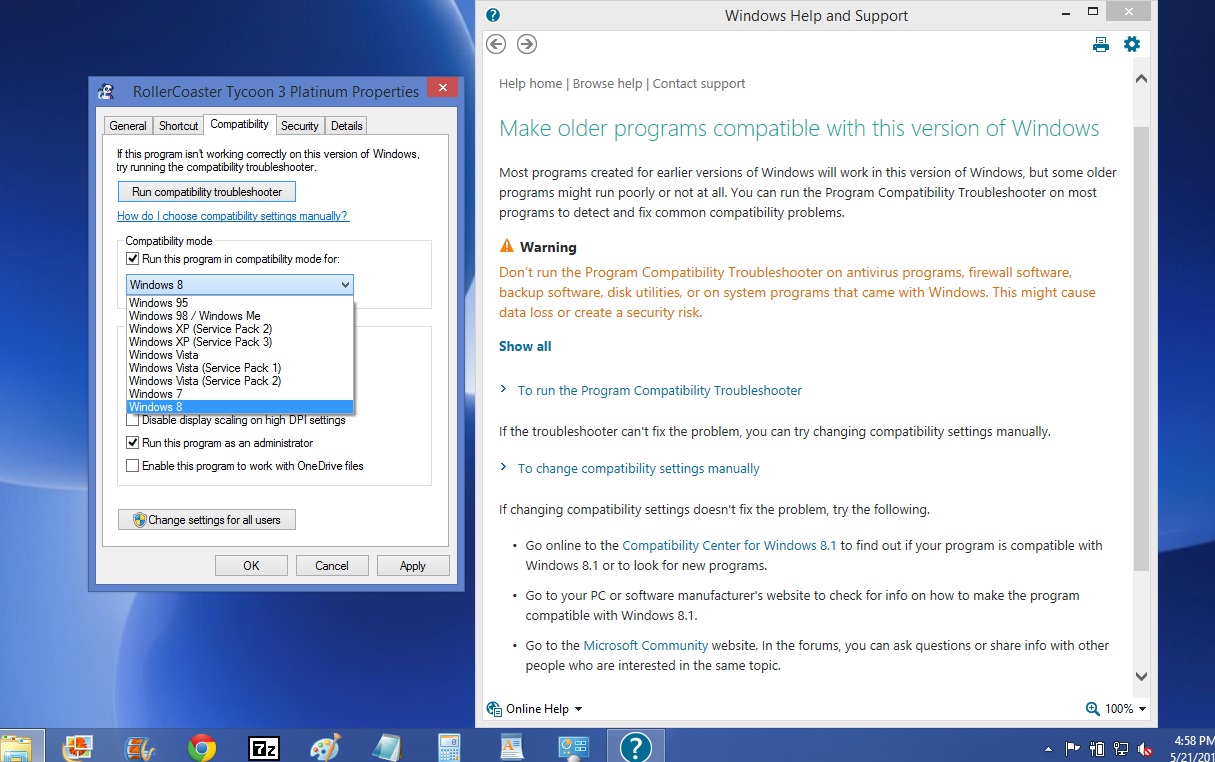Open Paint from the taskbar

click(325, 747)
